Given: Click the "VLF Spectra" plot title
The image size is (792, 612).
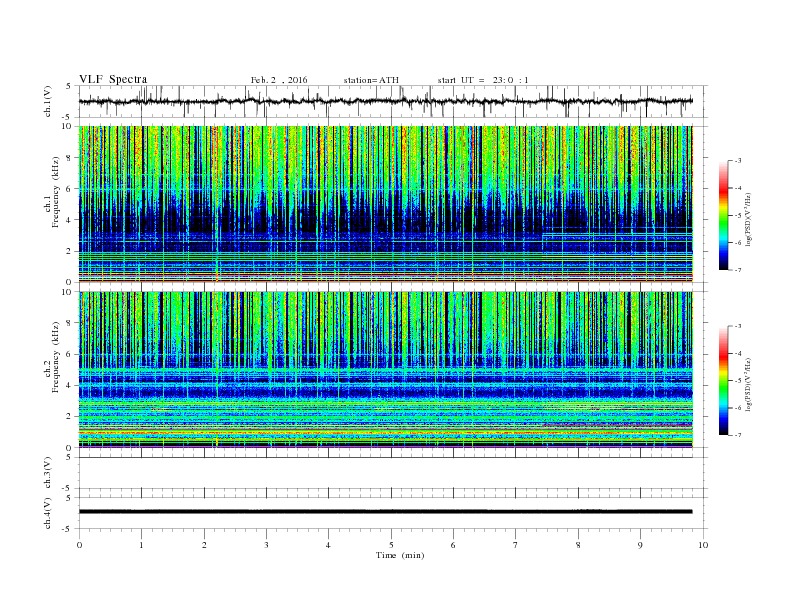Looking at the screenshot, I should point(113,79).
